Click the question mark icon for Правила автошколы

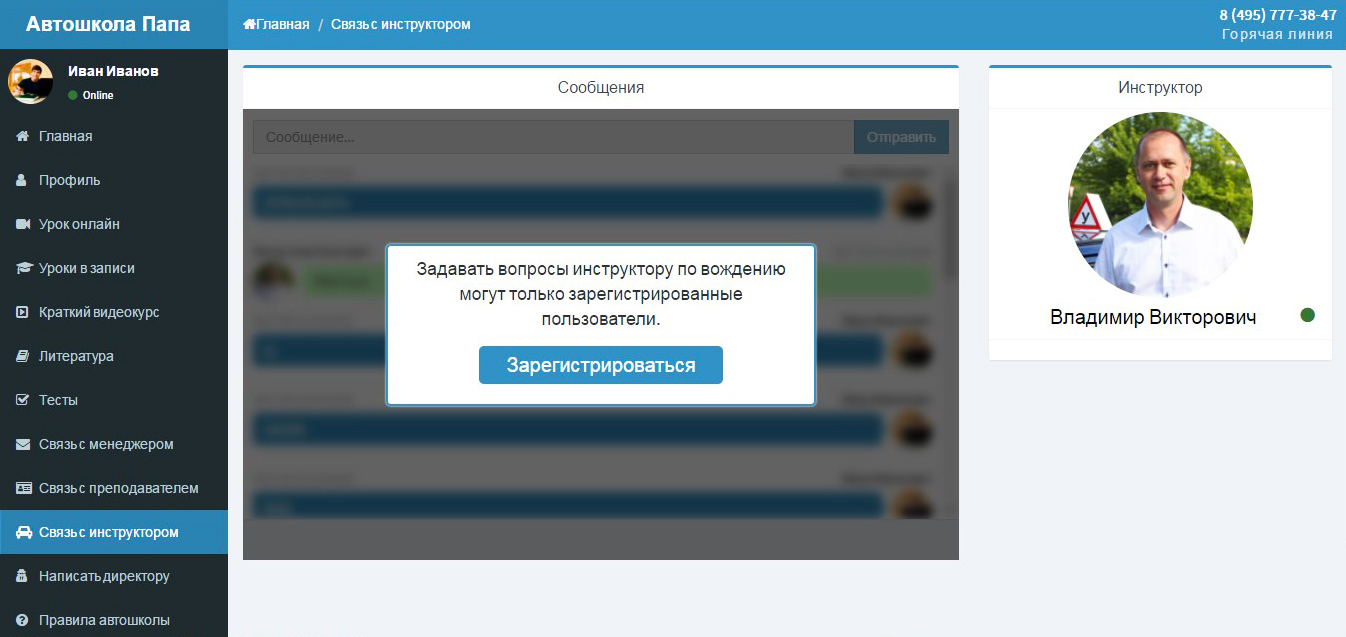click(23, 620)
